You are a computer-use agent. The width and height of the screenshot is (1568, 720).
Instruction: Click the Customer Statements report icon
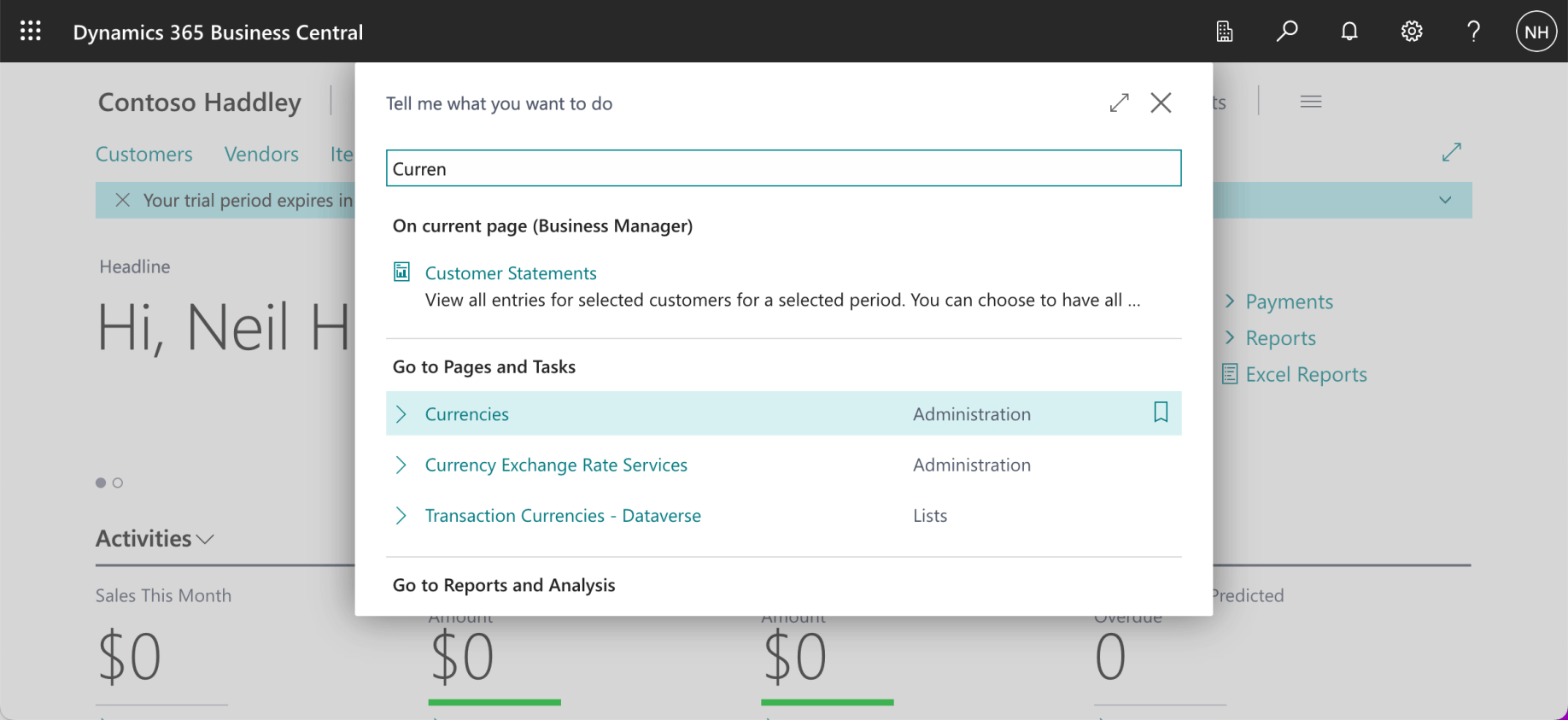(x=401, y=272)
